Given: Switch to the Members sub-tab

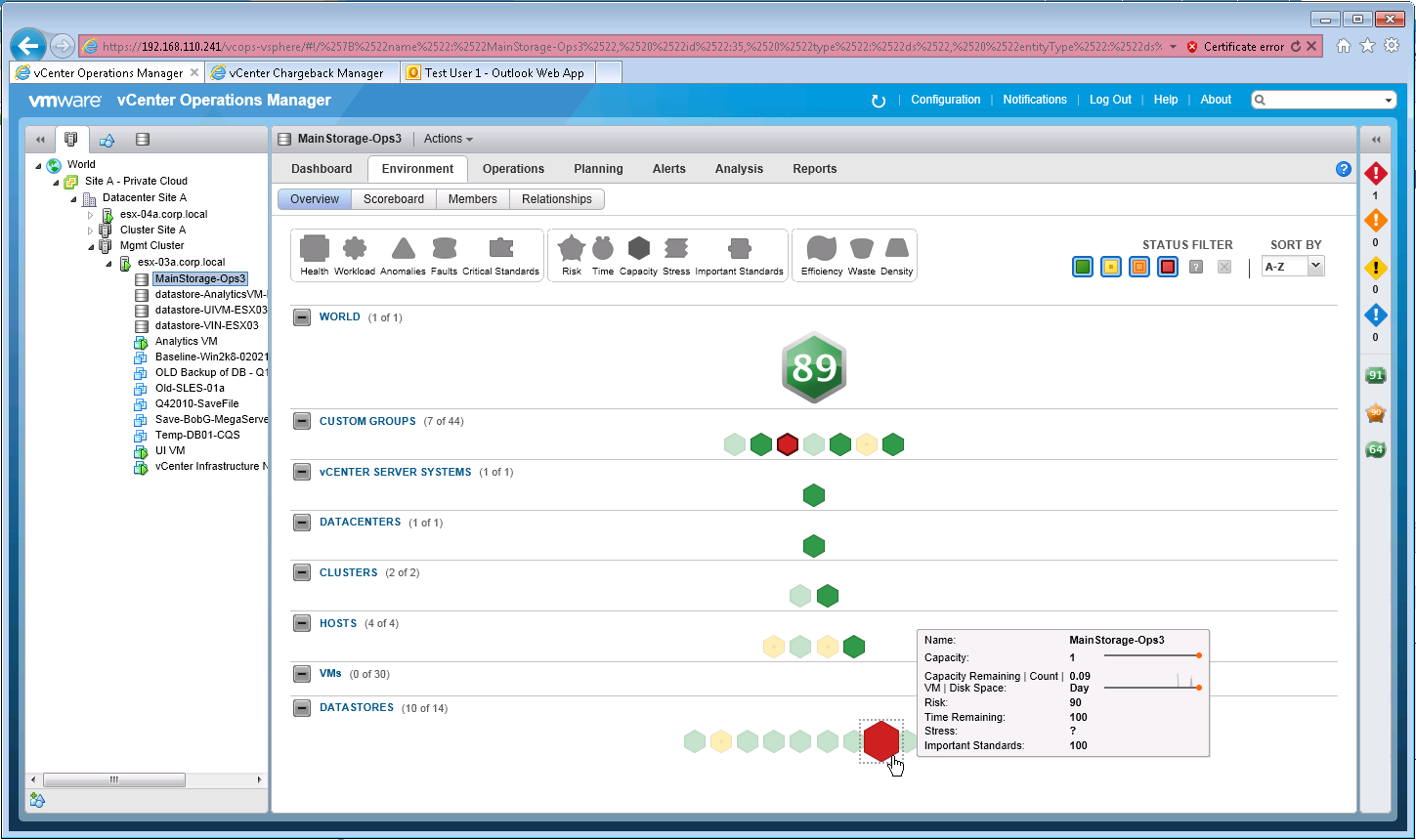Looking at the screenshot, I should pos(473,199).
